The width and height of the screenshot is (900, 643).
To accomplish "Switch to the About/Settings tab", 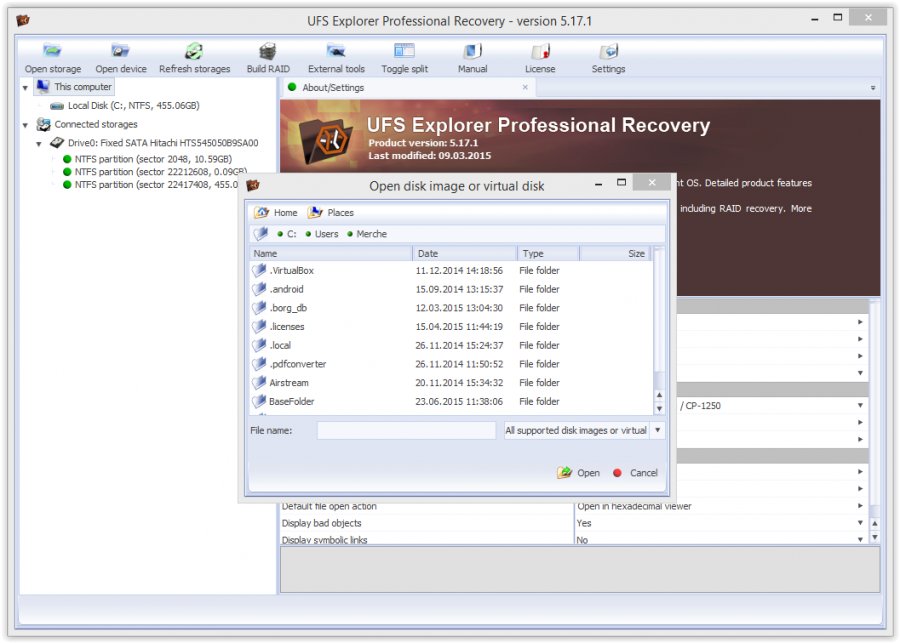I will pos(333,88).
